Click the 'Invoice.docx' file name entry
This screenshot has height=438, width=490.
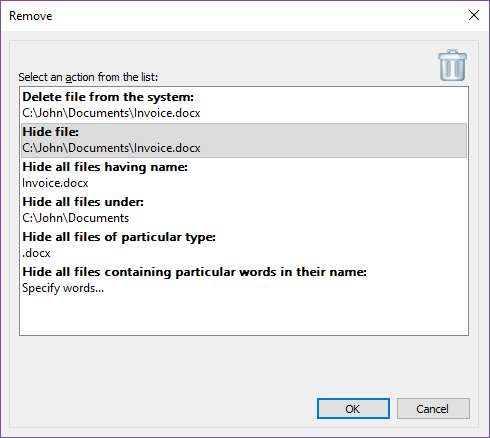pyautogui.click(x=55, y=183)
